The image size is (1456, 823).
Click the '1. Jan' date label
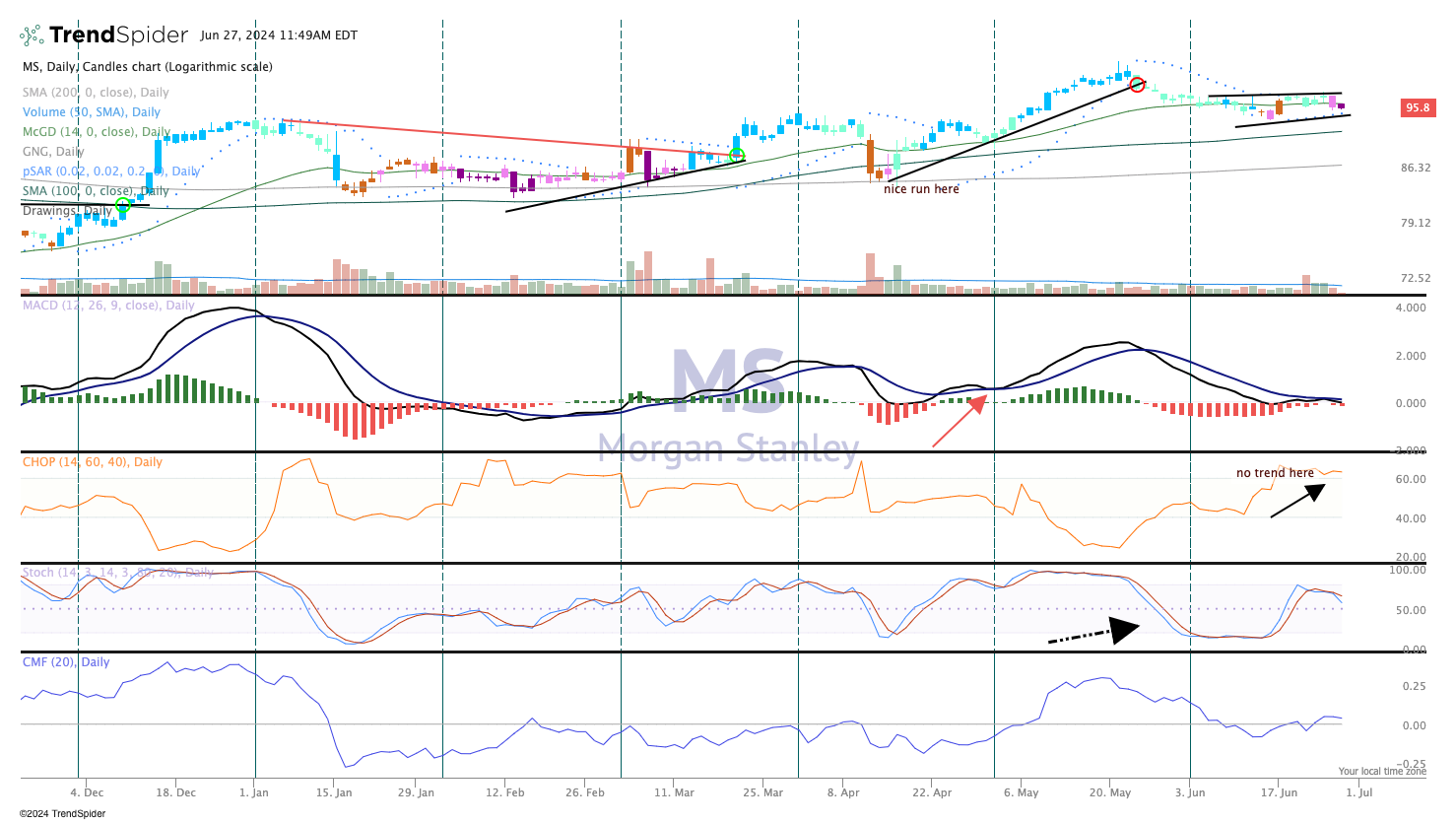[x=254, y=792]
